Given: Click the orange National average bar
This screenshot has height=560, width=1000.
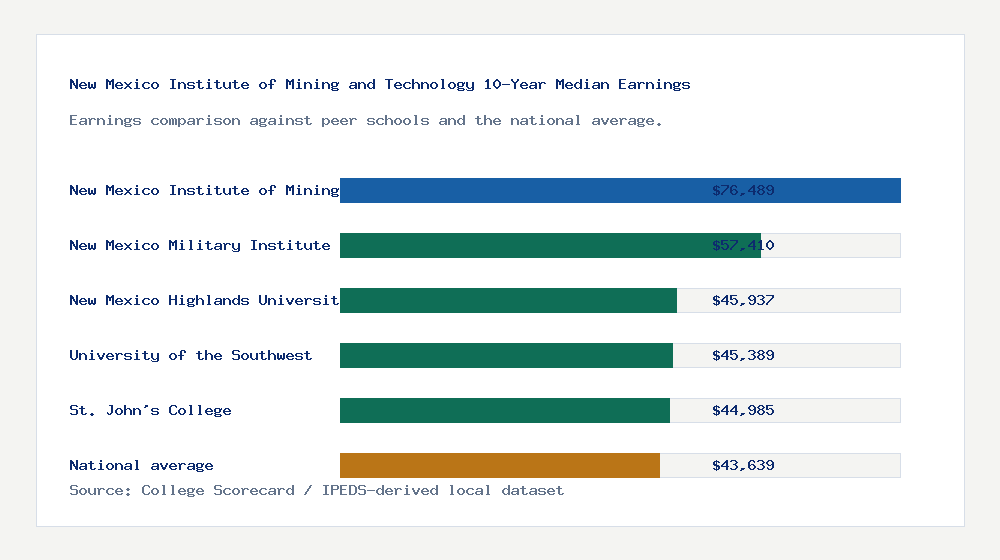Looking at the screenshot, I should (500, 465).
